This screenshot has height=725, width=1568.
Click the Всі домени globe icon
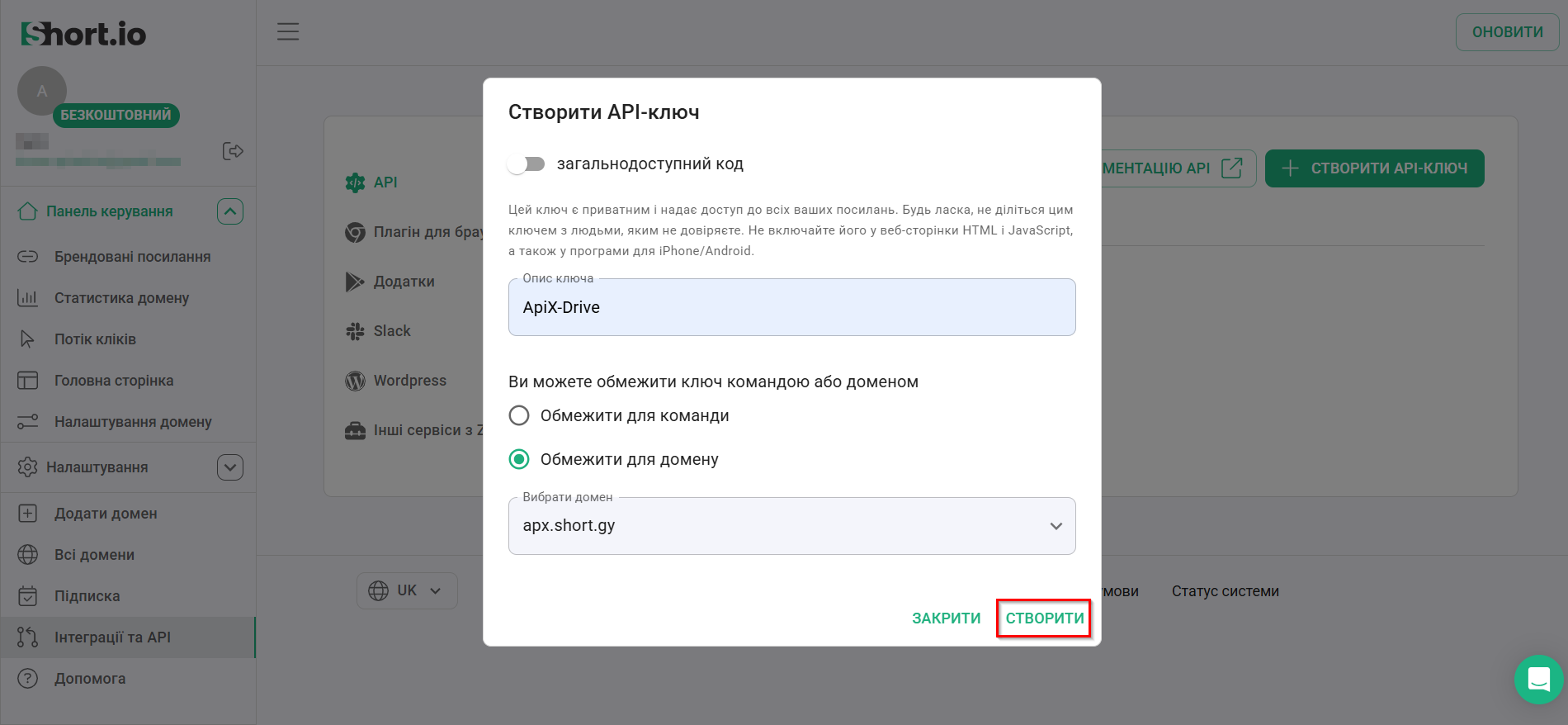(27, 555)
